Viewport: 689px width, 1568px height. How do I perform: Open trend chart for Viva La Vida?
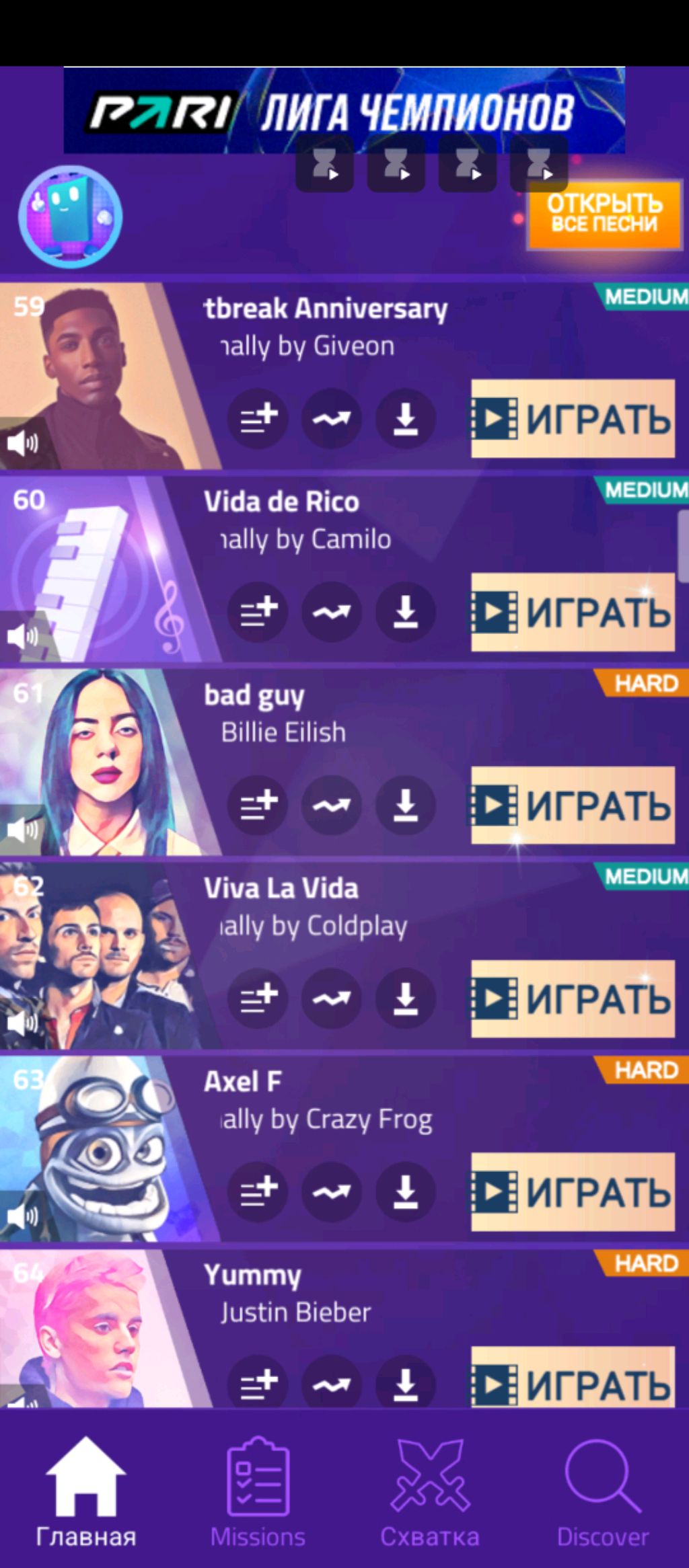(x=331, y=998)
